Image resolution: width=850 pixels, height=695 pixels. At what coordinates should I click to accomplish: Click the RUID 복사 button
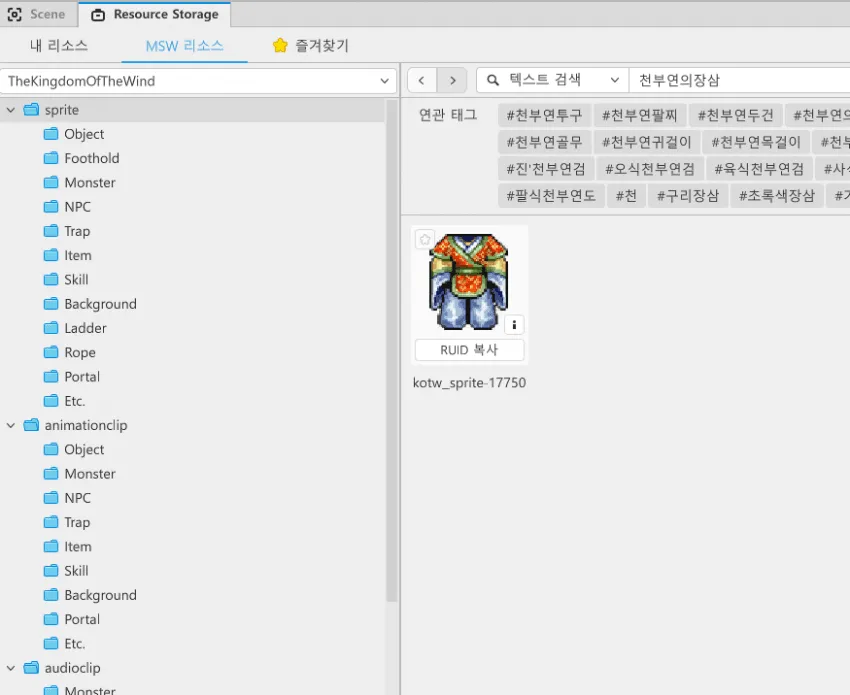click(x=469, y=350)
